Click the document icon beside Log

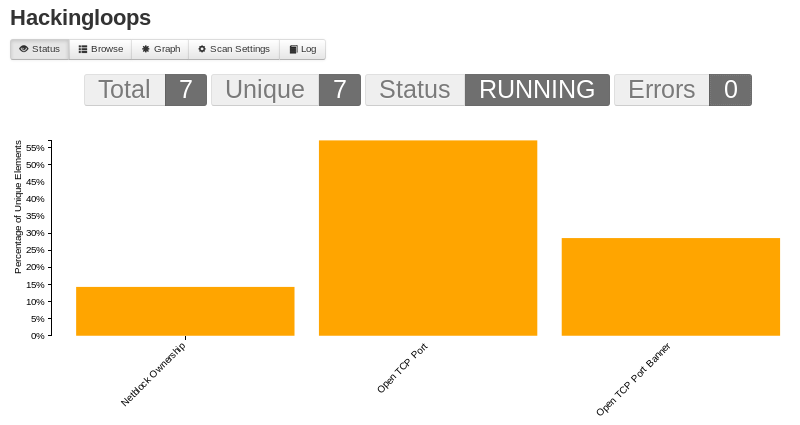[293, 49]
